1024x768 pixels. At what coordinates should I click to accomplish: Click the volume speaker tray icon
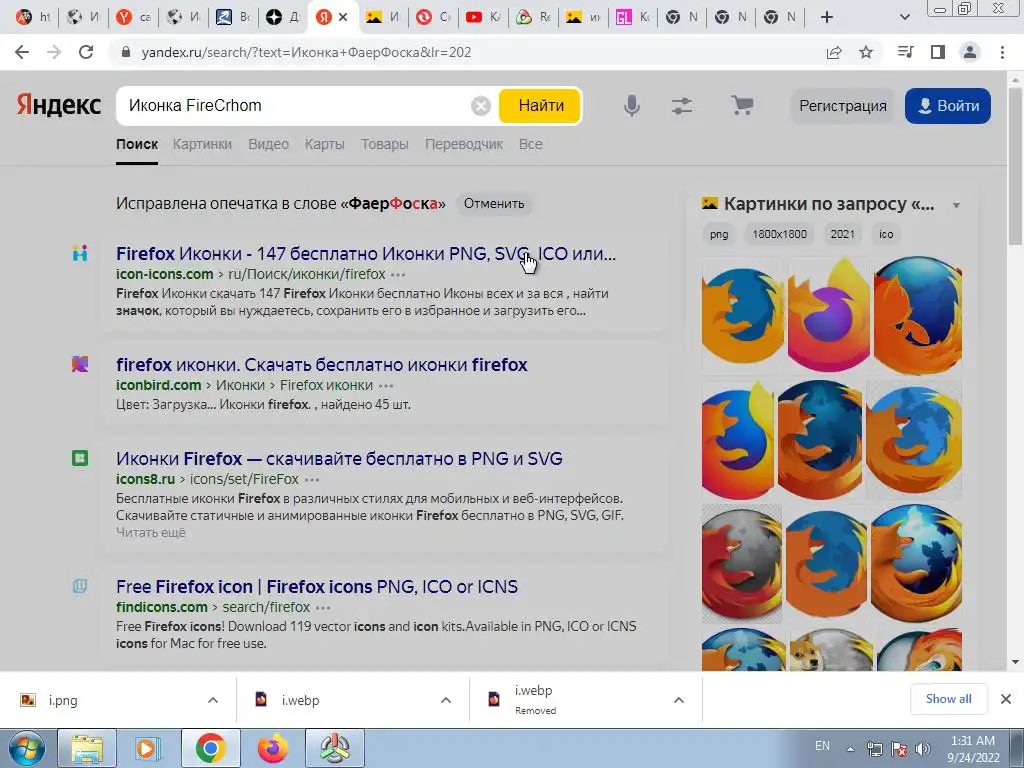pyautogui.click(x=922, y=748)
